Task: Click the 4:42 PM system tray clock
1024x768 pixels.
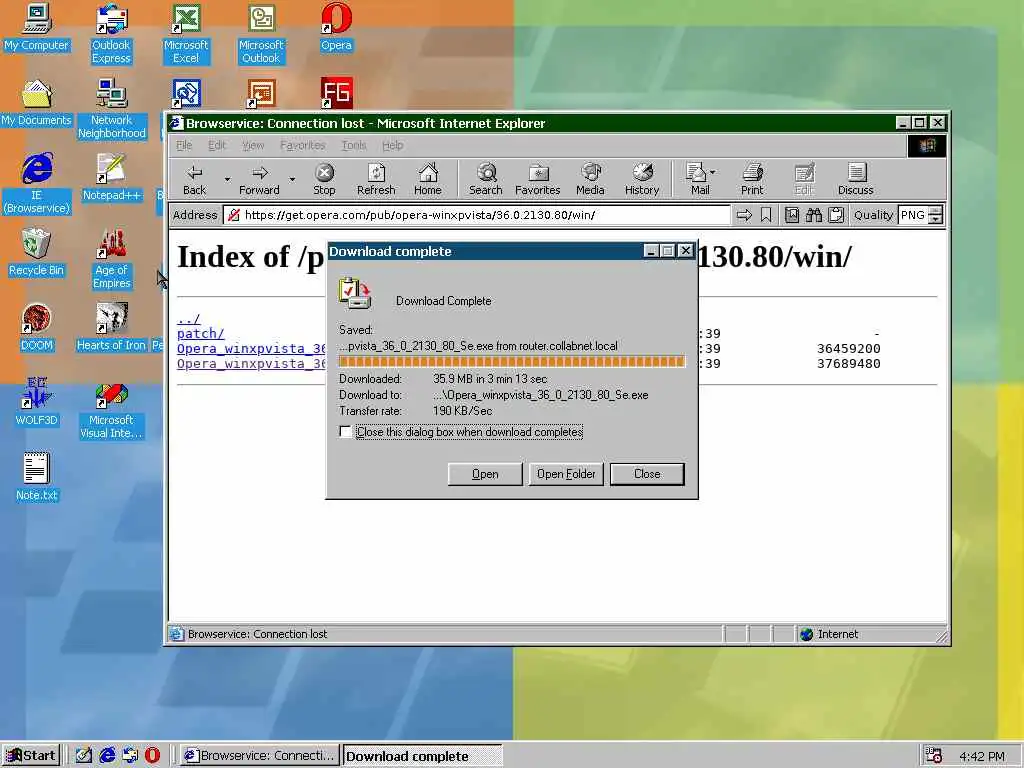Action: [x=982, y=756]
